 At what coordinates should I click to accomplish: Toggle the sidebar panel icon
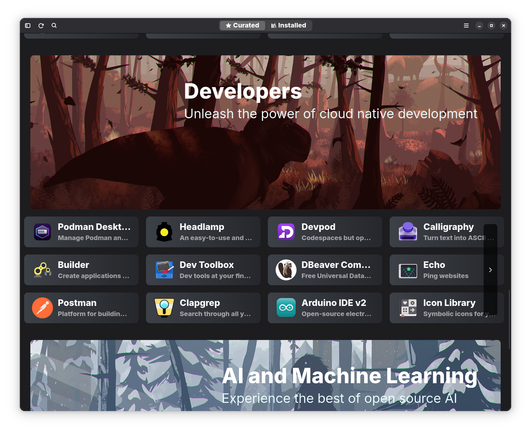click(28, 25)
